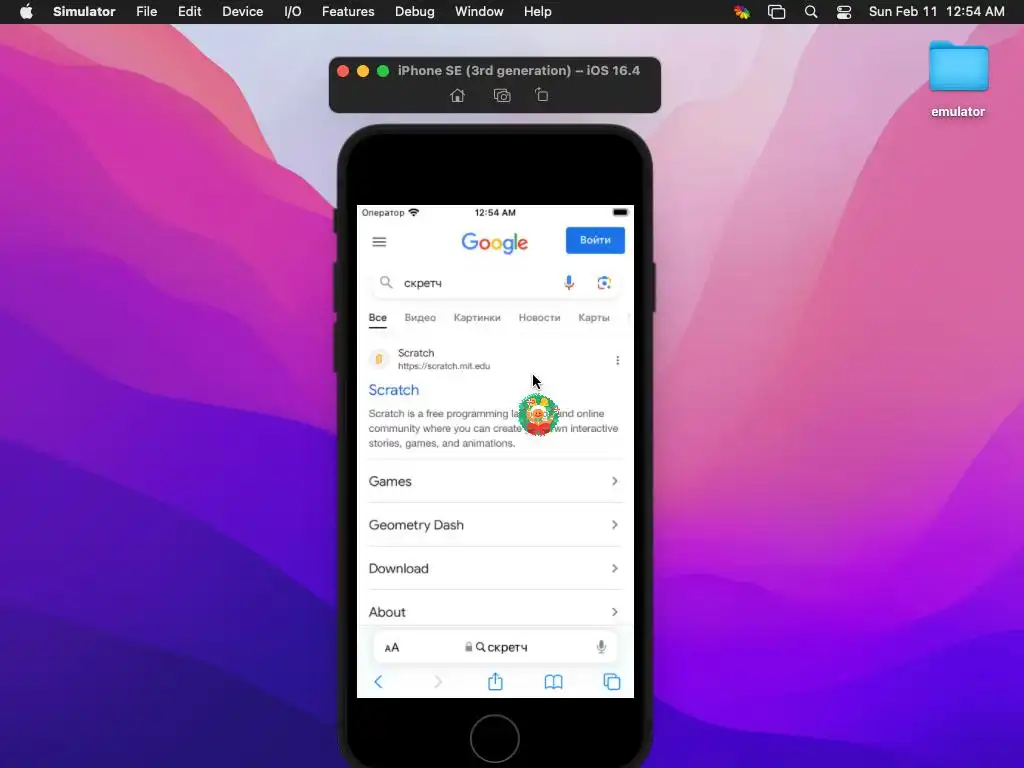Switch to the Картинки tab
Screen dimensions: 1024x768
point(477,317)
